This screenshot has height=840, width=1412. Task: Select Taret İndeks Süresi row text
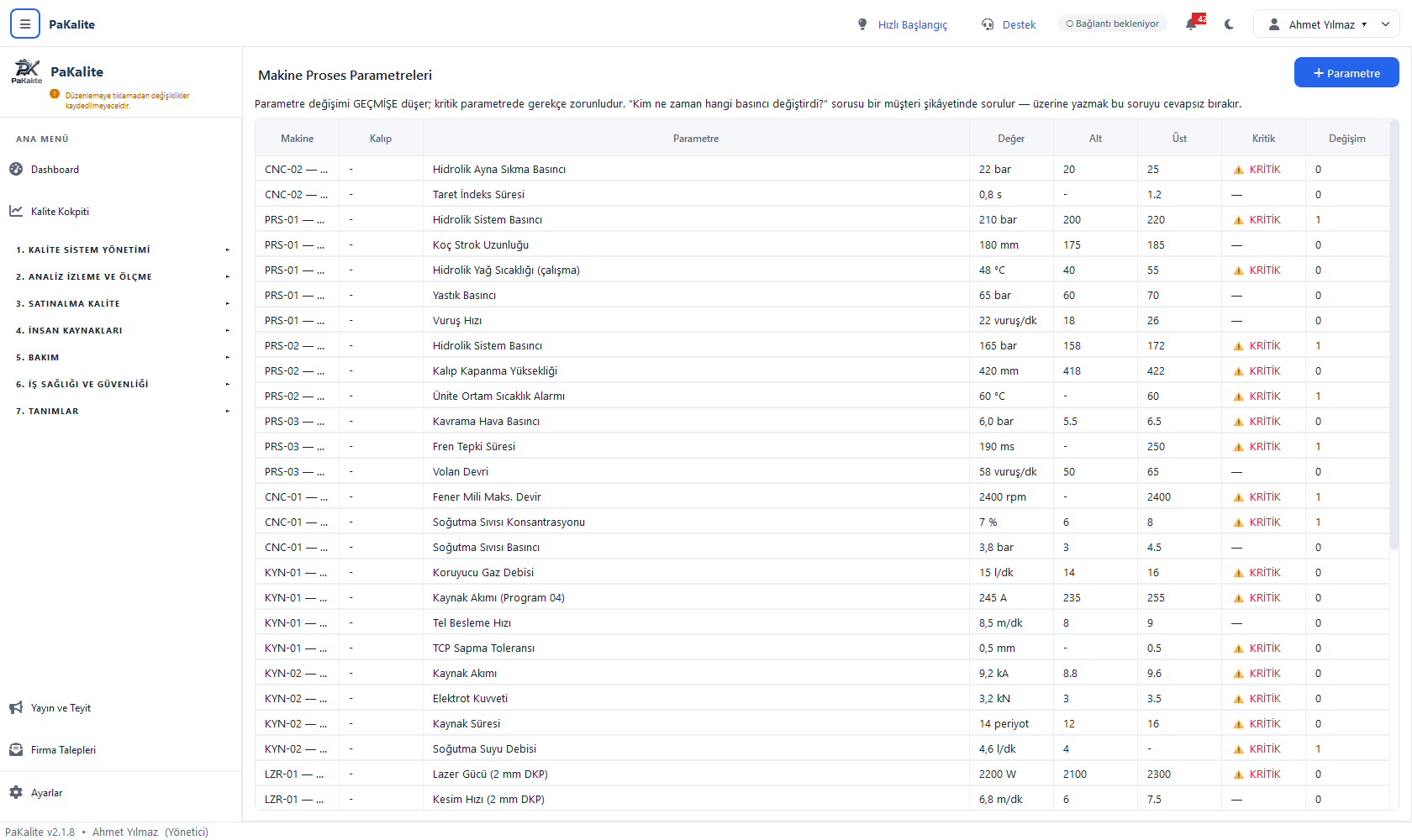pos(478,195)
